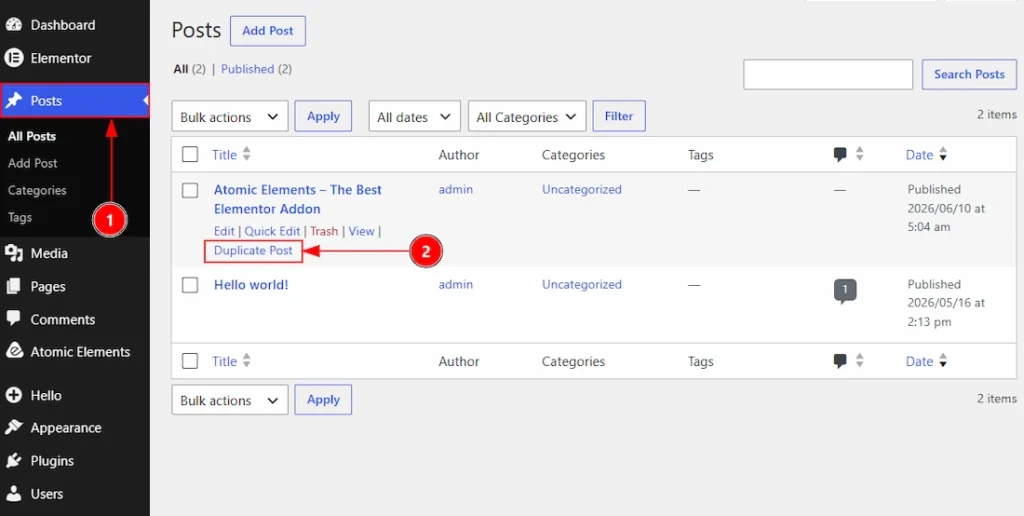Open Tags submenu item

coord(20,218)
